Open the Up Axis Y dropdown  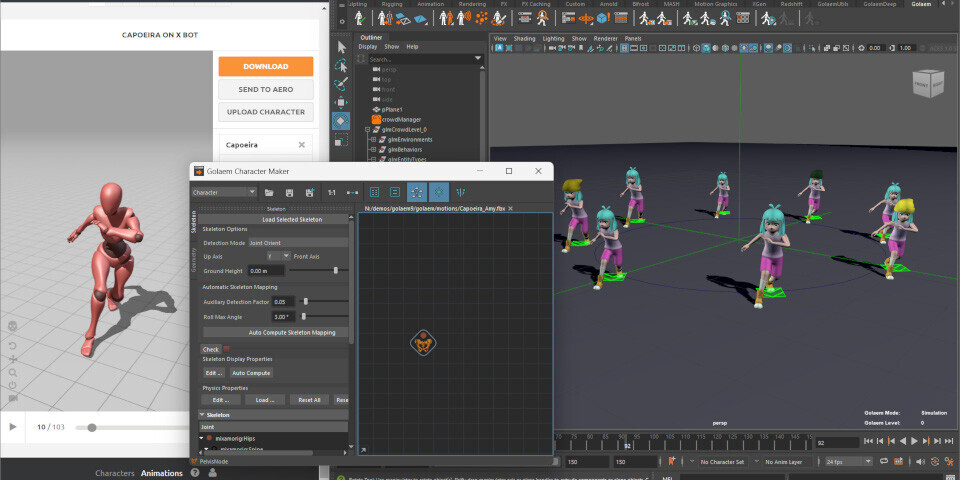(278, 256)
